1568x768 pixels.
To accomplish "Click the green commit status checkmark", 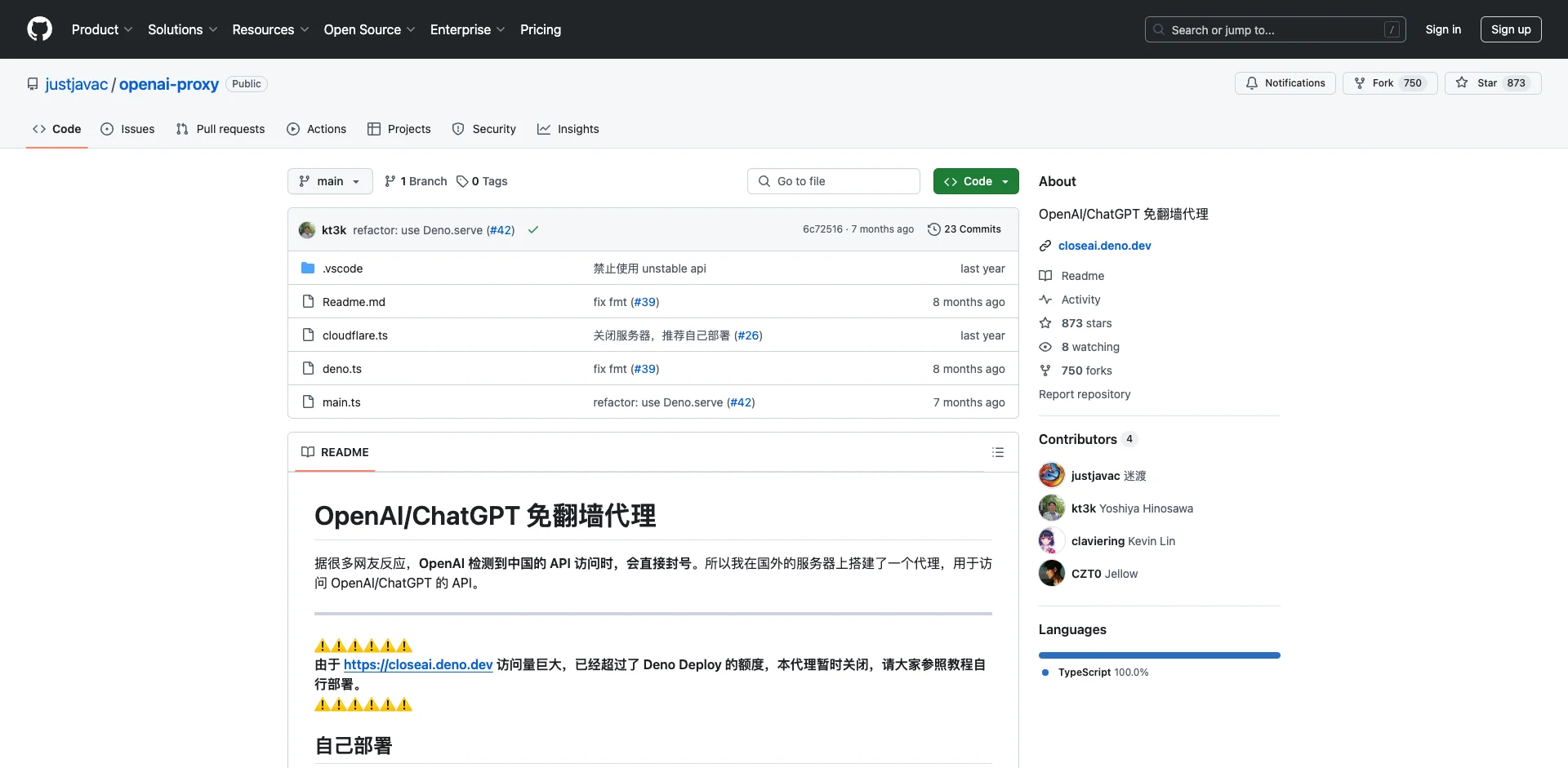I will click(533, 230).
